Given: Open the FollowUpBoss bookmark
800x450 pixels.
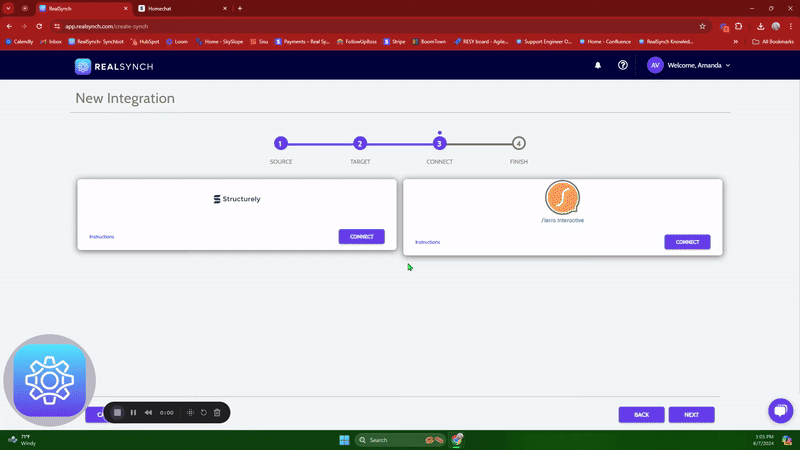Looking at the screenshot, I should tap(356, 42).
